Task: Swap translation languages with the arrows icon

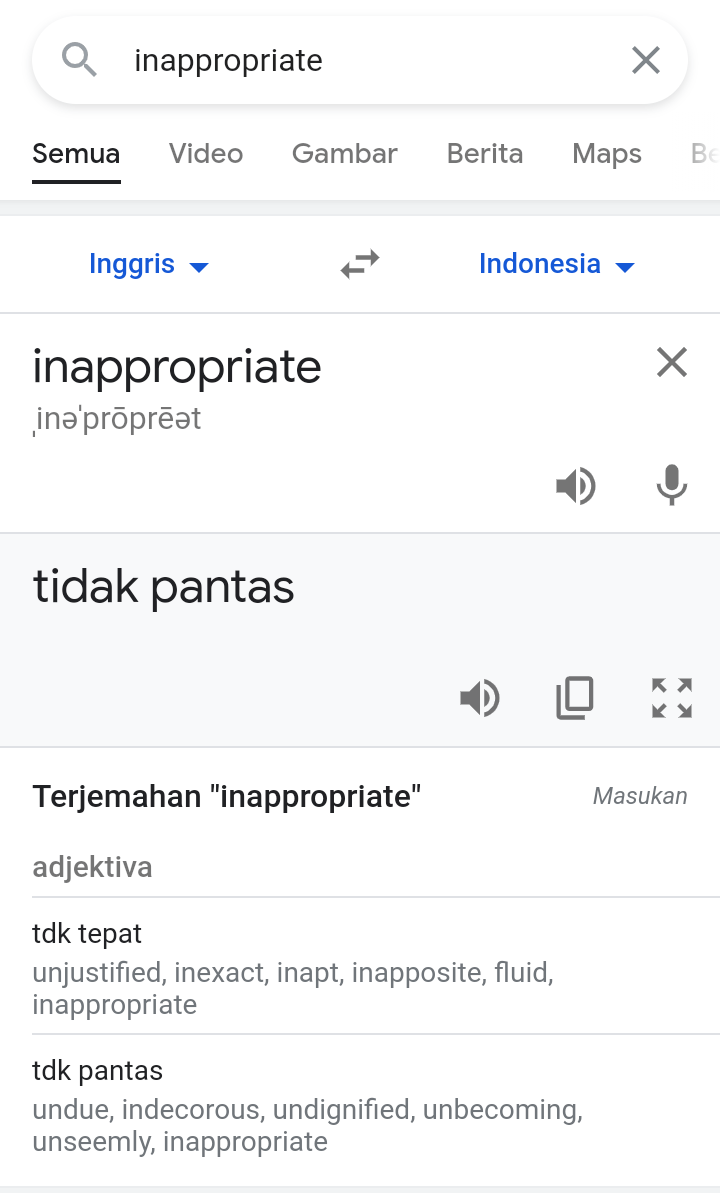Action: 358,263
